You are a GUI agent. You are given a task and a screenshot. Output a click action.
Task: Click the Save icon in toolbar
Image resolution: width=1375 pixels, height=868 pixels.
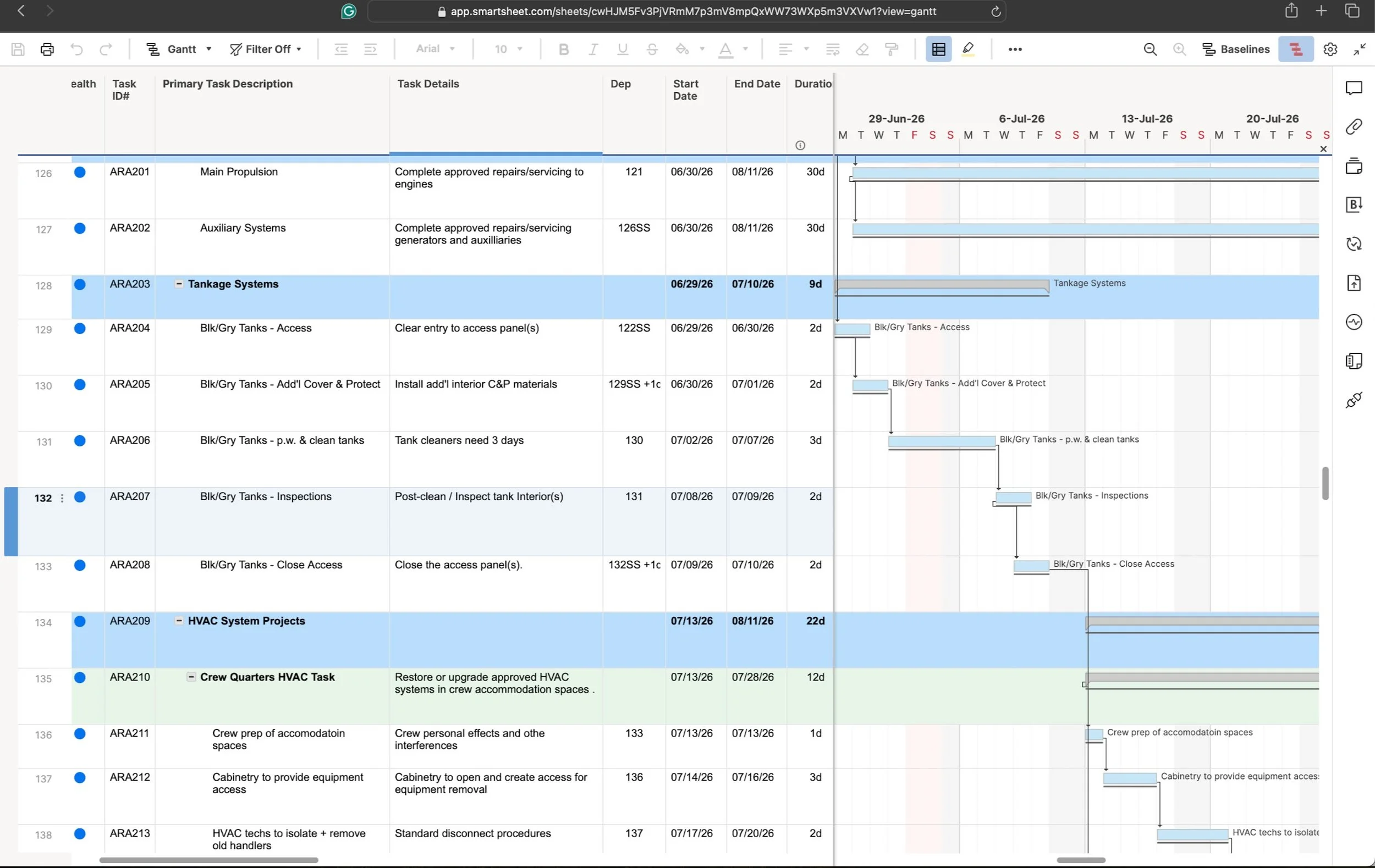(18, 49)
